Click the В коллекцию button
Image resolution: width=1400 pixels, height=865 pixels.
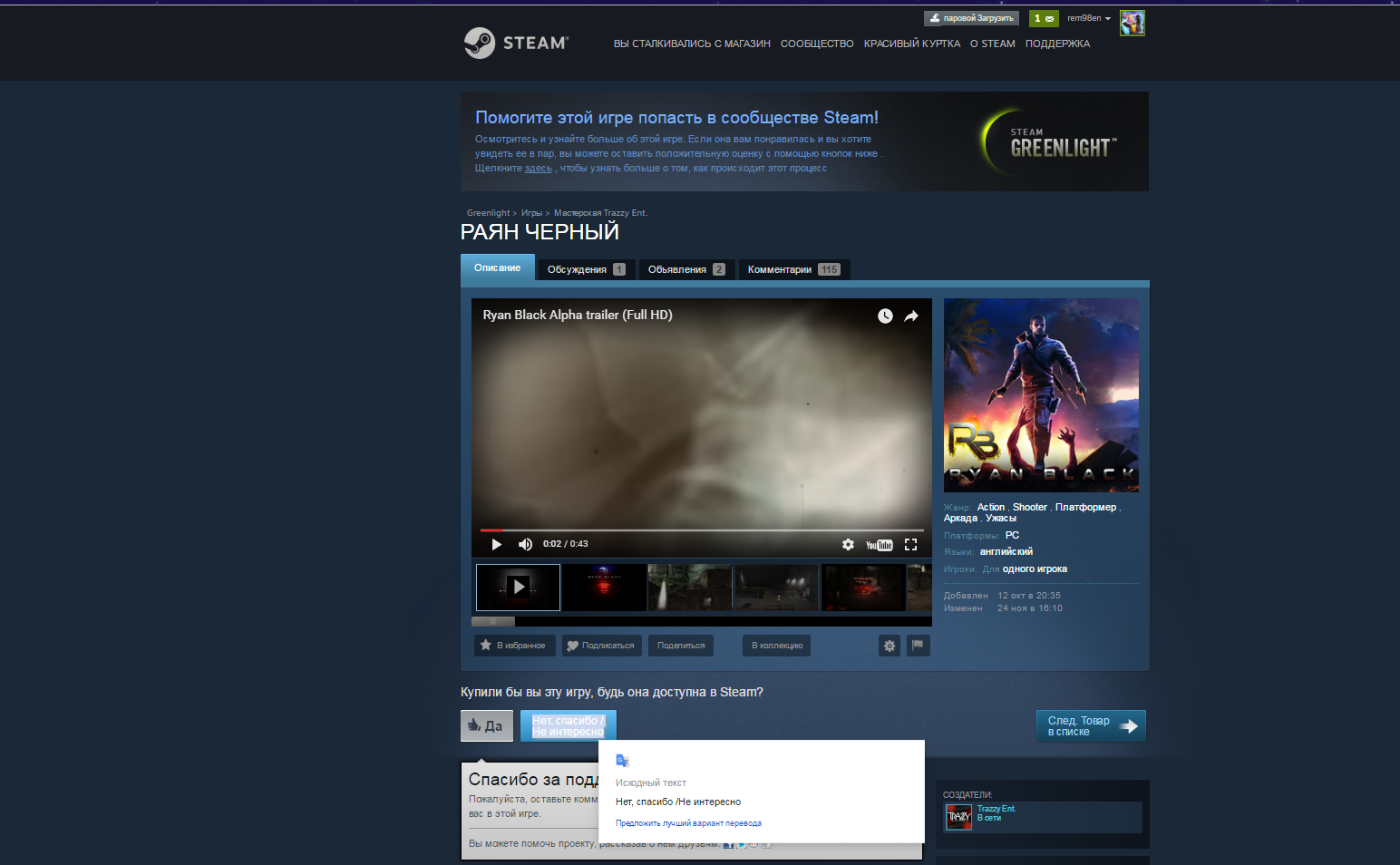click(x=777, y=646)
